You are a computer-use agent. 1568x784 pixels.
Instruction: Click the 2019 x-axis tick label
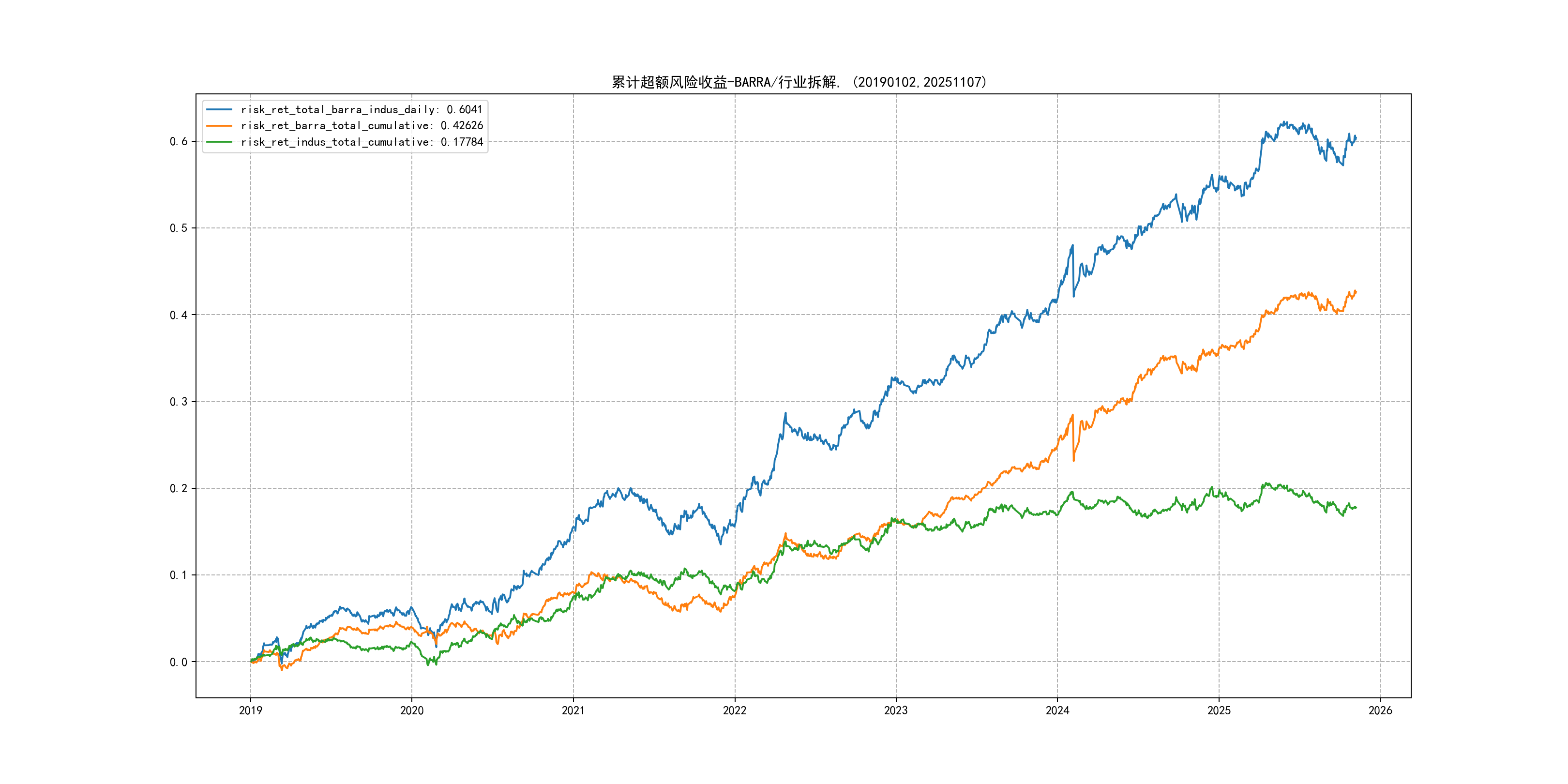pyautogui.click(x=250, y=710)
